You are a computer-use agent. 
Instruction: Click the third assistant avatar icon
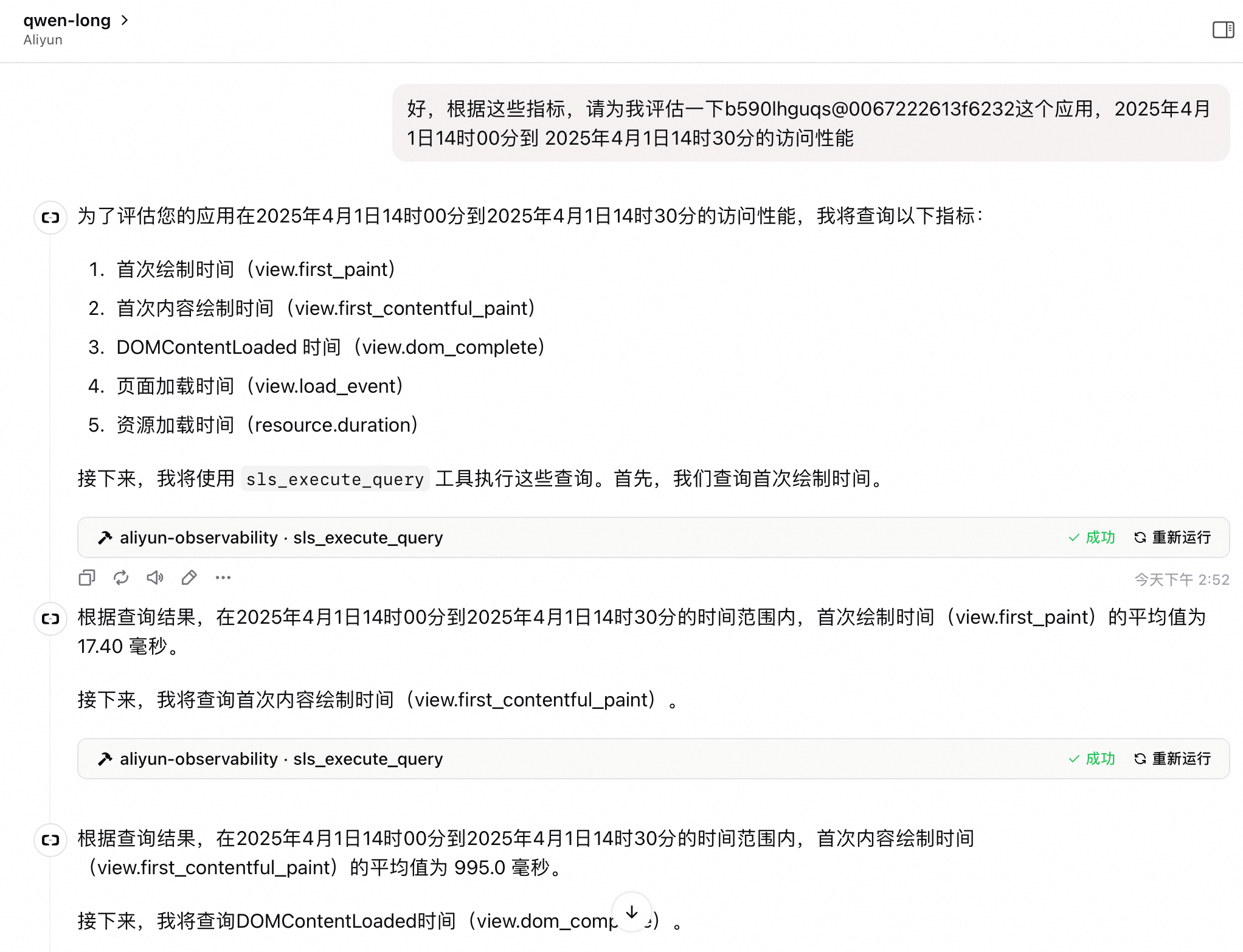pos(50,840)
